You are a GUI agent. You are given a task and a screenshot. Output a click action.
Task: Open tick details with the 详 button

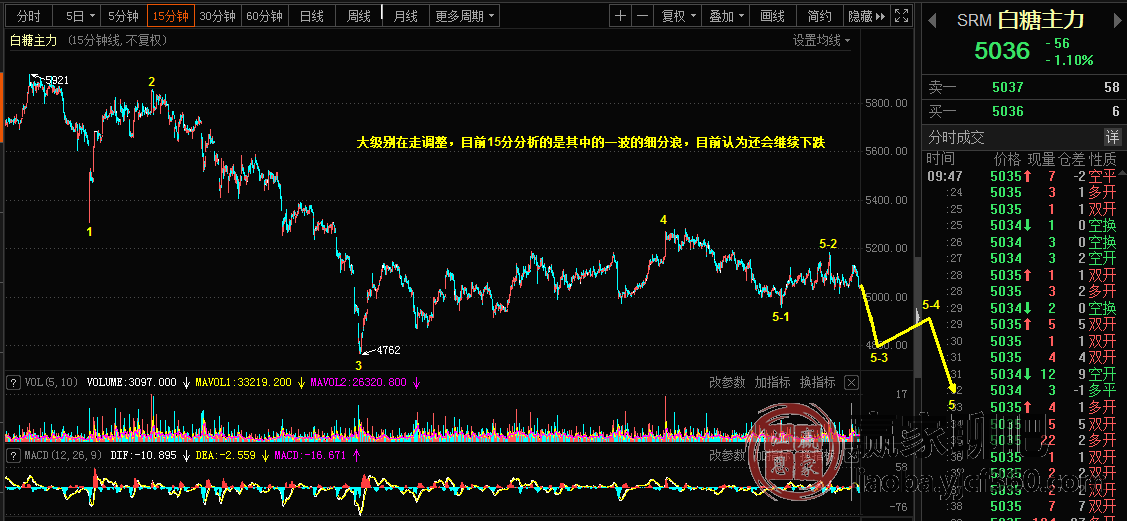pyautogui.click(x=1112, y=137)
